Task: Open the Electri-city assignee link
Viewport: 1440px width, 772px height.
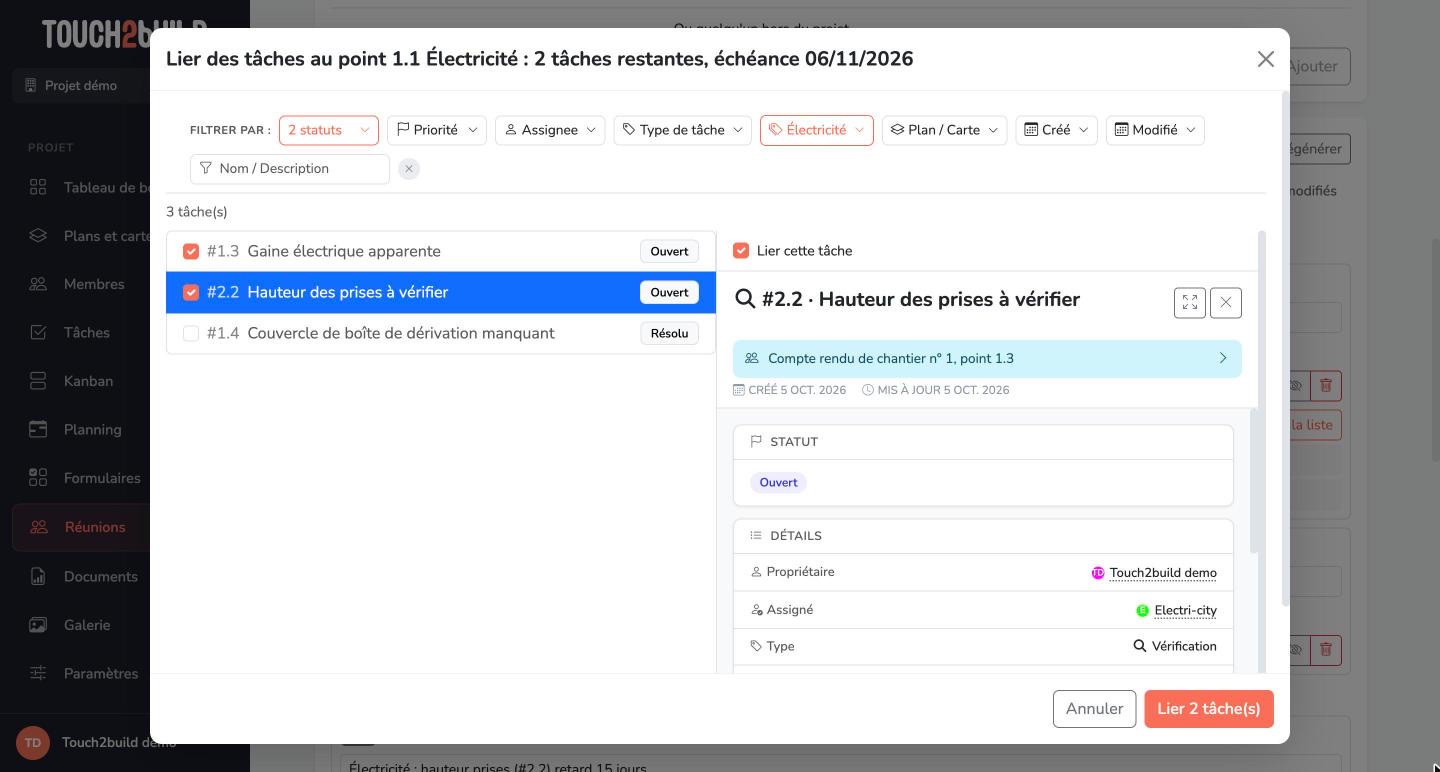Action: tap(1185, 611)
